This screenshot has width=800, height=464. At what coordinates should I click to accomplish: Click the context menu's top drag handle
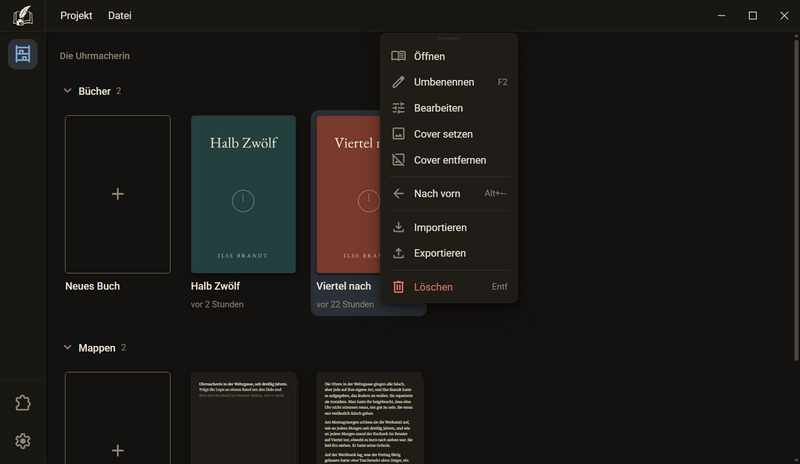click(449, 38)
